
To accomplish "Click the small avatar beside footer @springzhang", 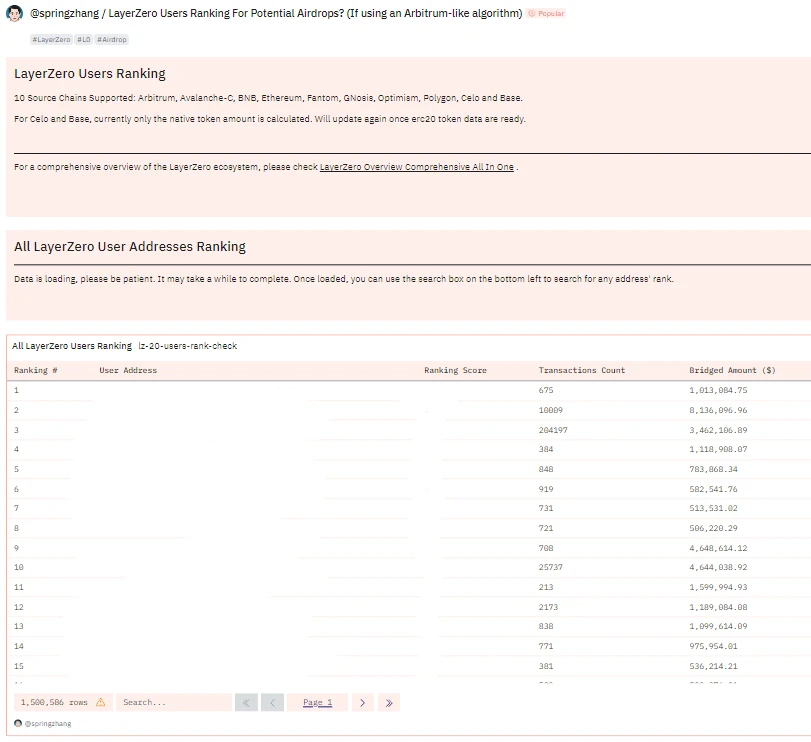I will click(18, 723).
